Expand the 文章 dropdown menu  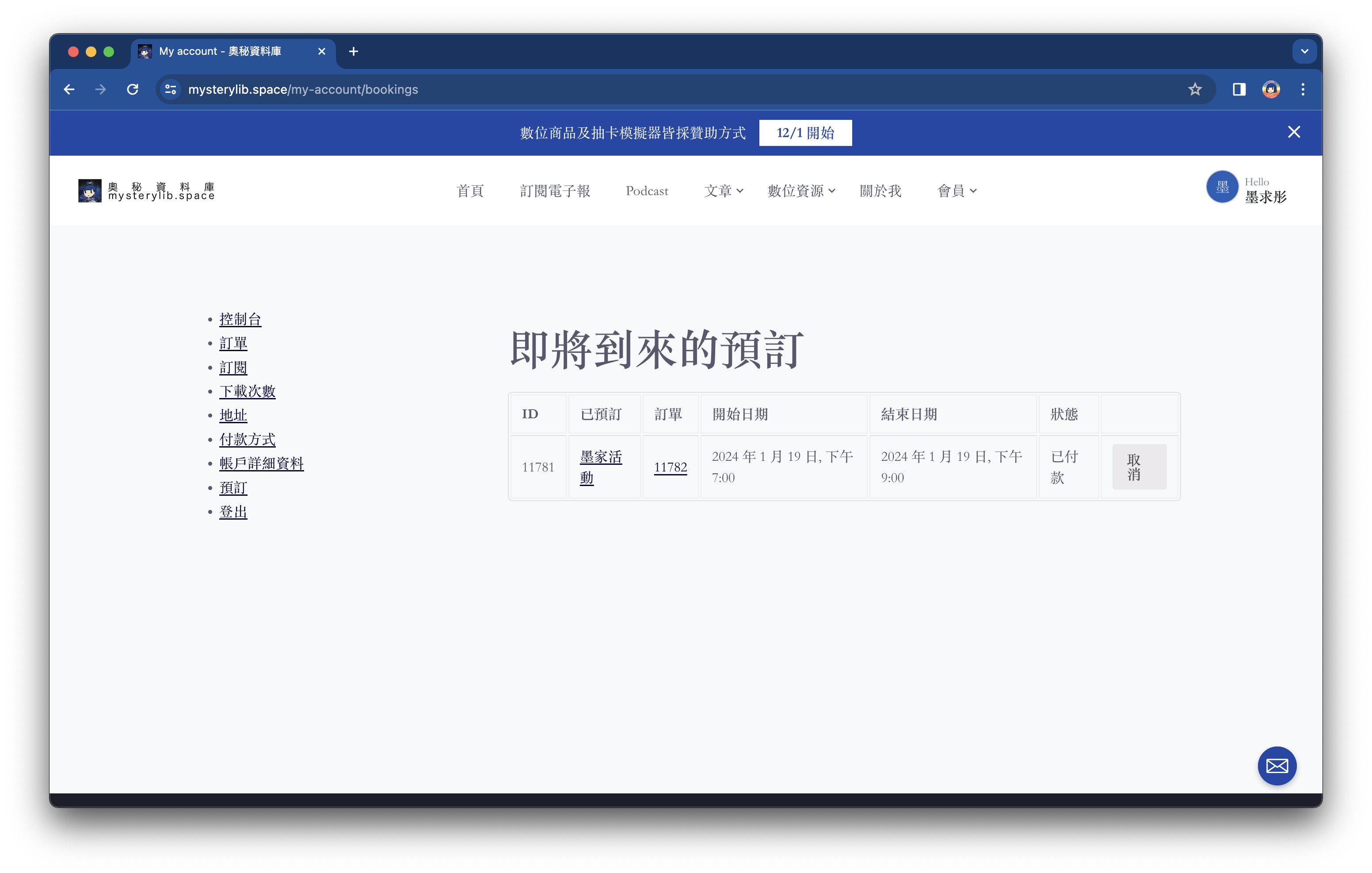pyautogui.click(x=724, y=191)
